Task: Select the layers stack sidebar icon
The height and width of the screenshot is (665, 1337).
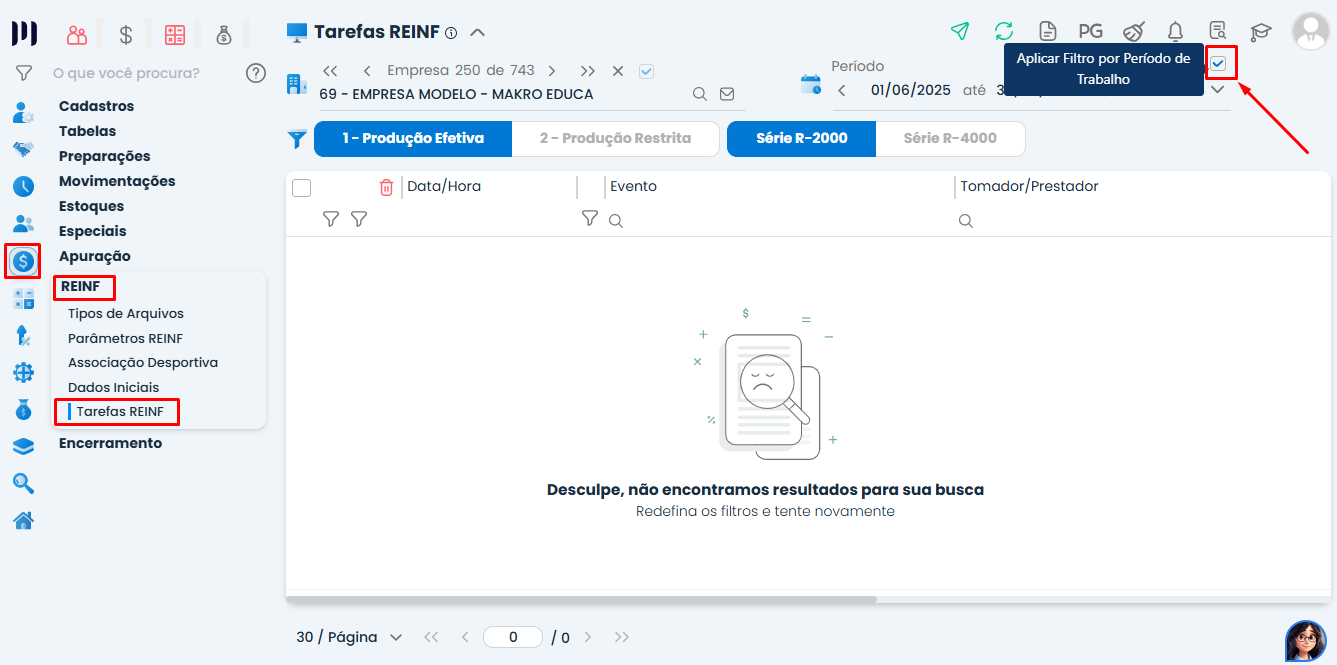Action: (x=23, y=447)
